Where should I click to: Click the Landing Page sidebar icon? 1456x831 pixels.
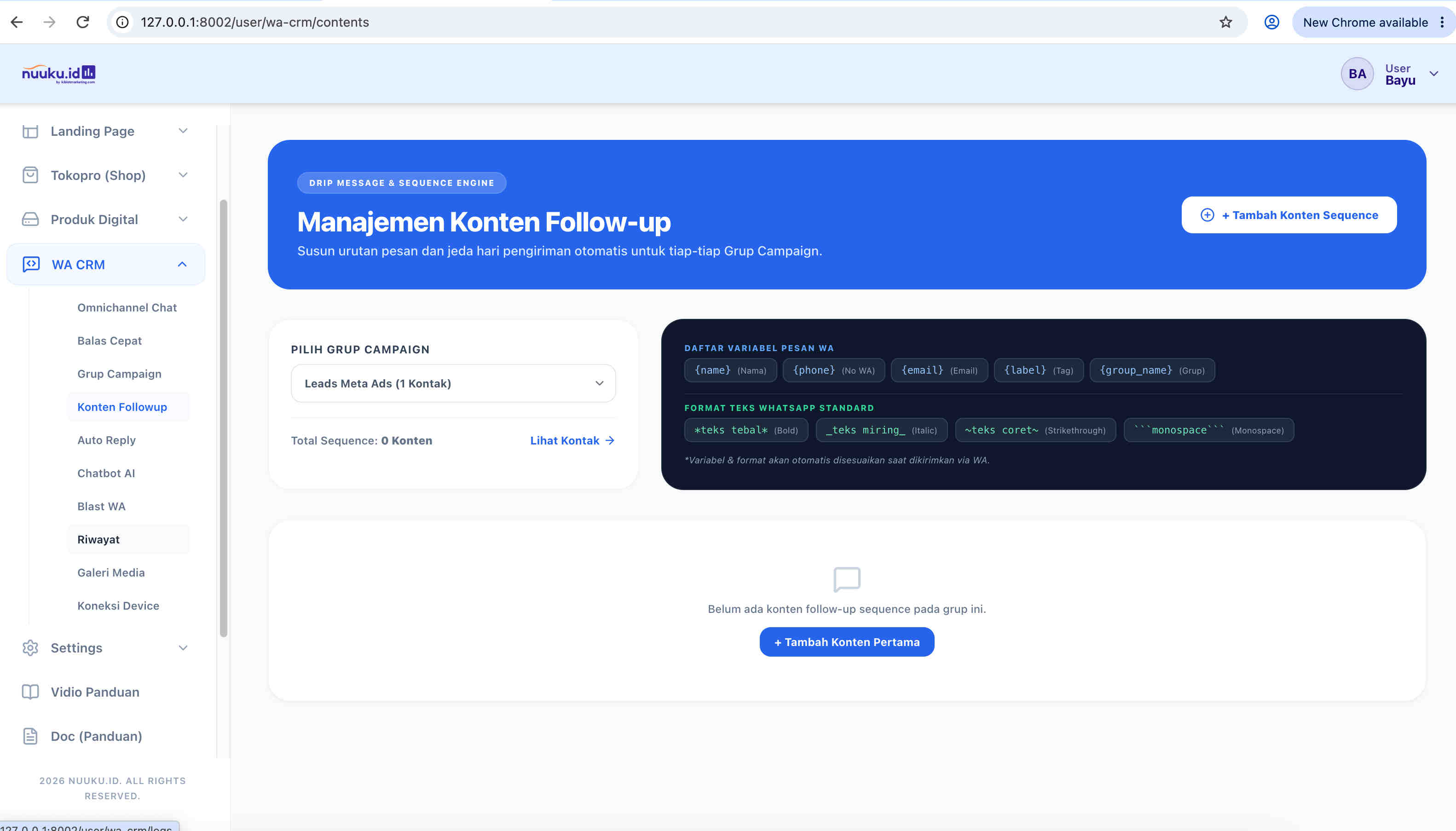pyautogui.click(x=30, y=131)
